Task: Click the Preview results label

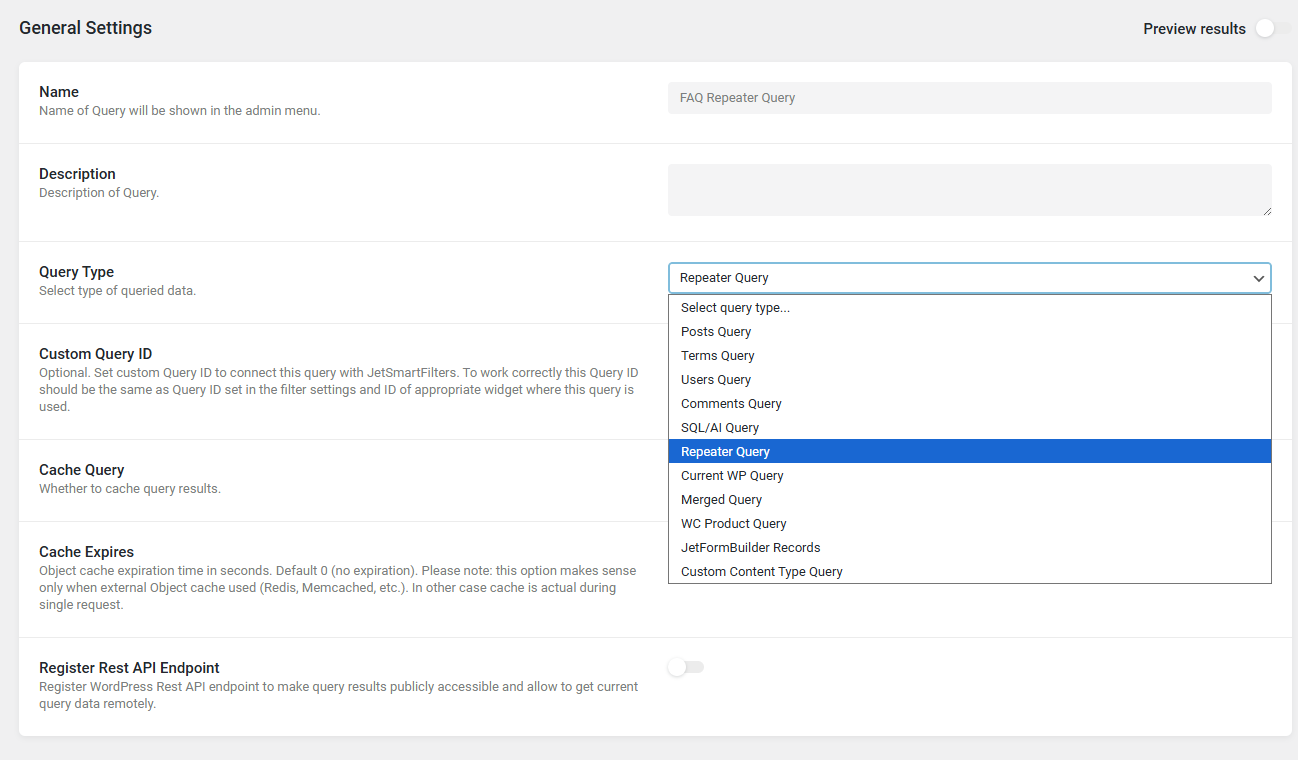Action: 1194,29
